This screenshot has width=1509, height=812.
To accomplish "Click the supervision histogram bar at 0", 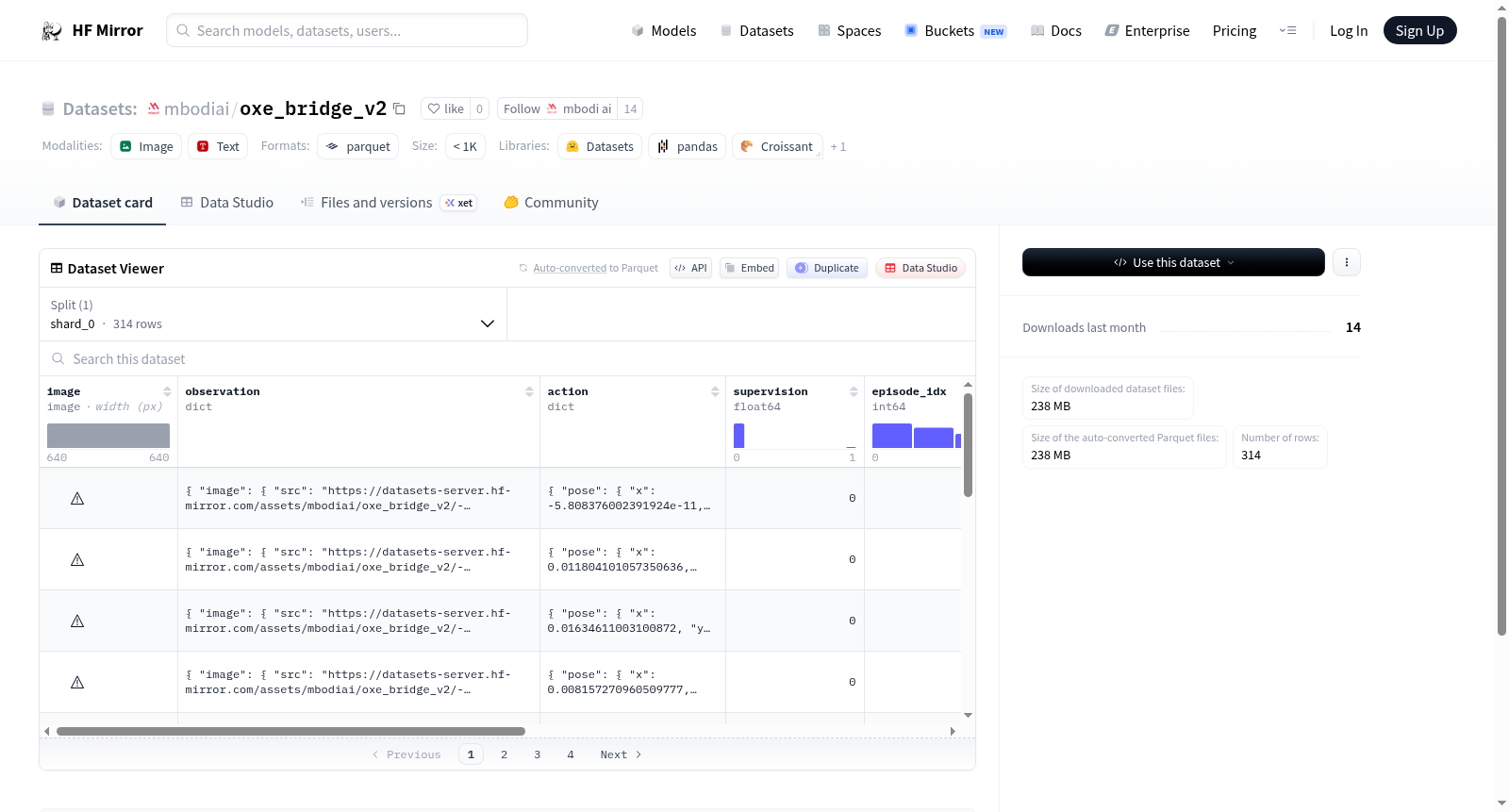I will coord(739,436).
